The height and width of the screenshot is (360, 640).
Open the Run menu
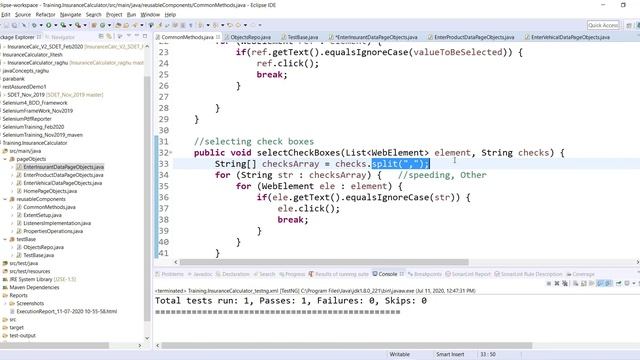pos(131,15)
